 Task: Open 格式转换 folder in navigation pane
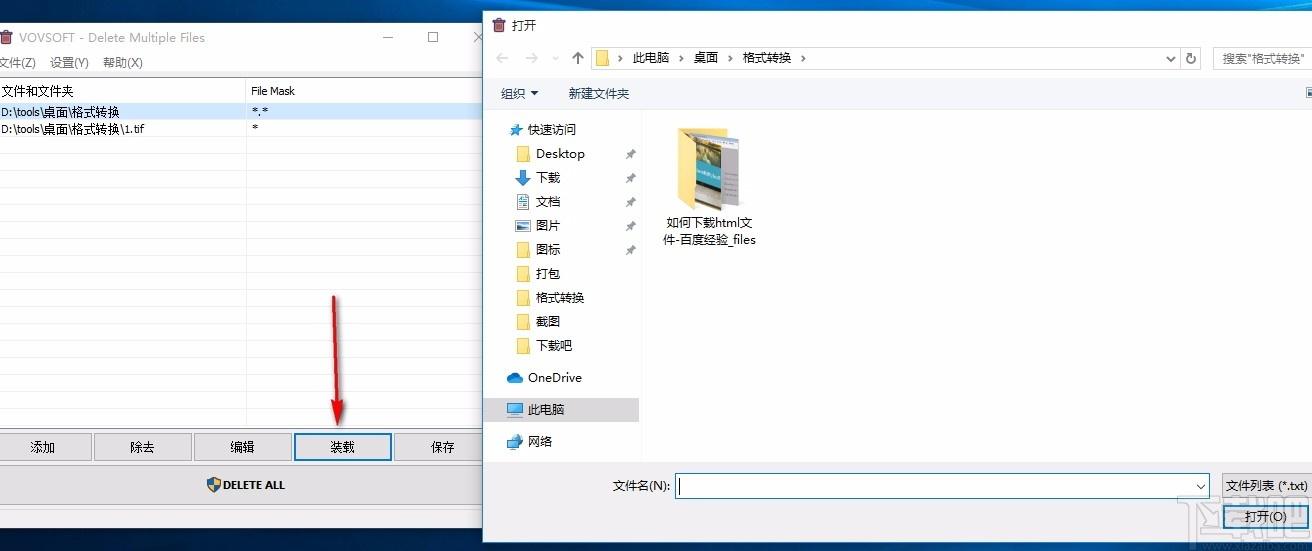(x=560, y=298)
